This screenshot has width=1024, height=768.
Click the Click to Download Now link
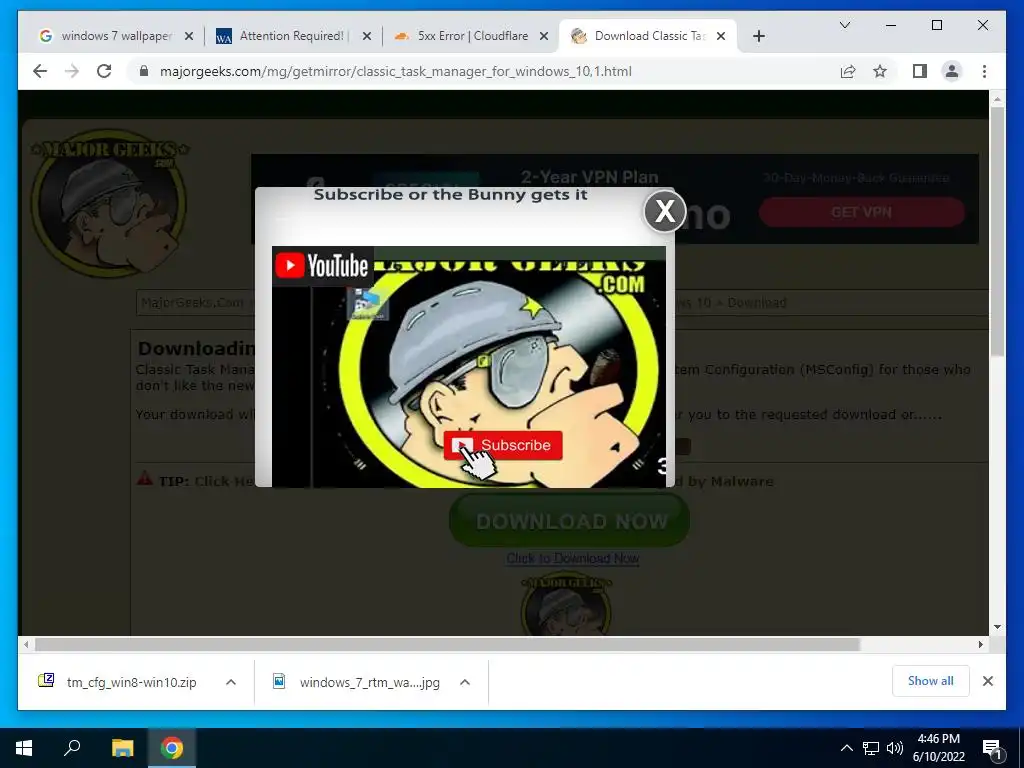[x=573, y=558]
